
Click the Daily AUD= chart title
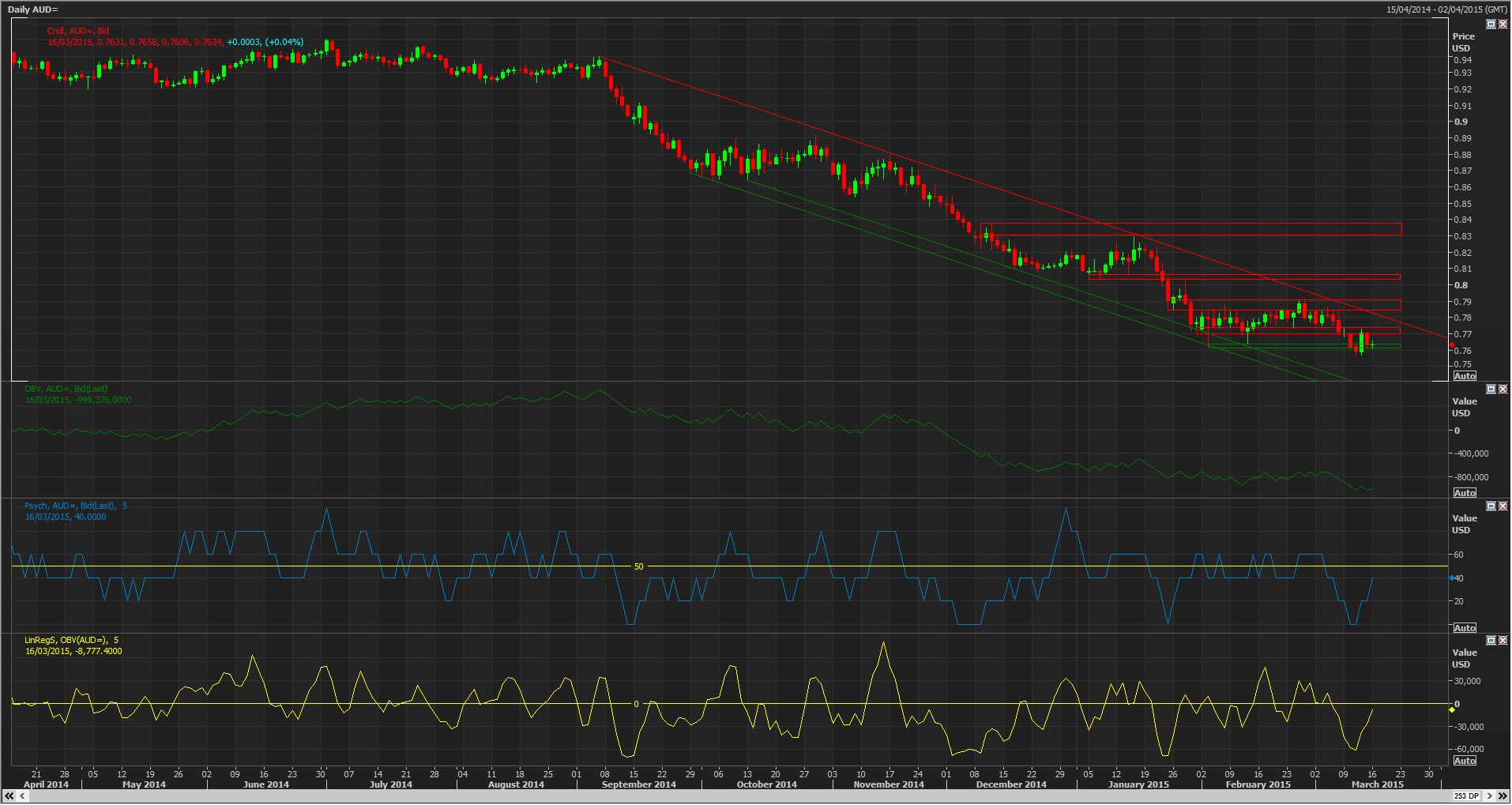(x=32, y=9)
